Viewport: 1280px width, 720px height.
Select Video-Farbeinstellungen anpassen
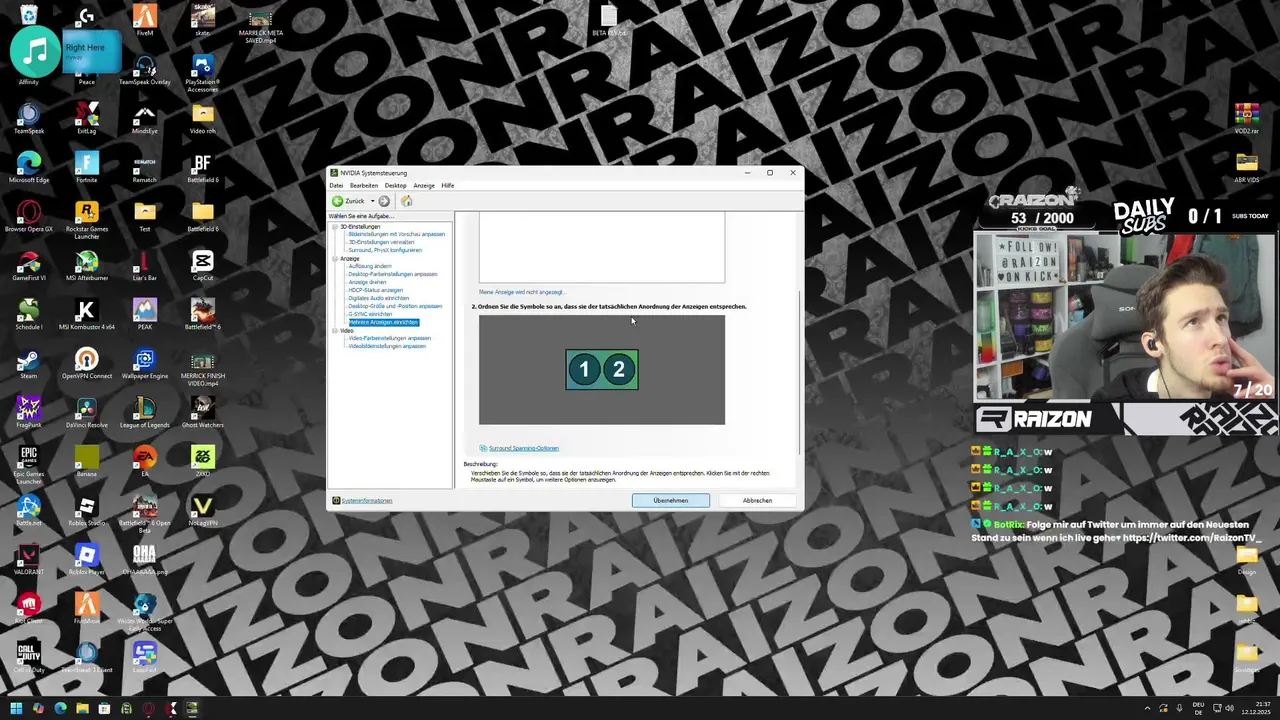tap(389, 338)
